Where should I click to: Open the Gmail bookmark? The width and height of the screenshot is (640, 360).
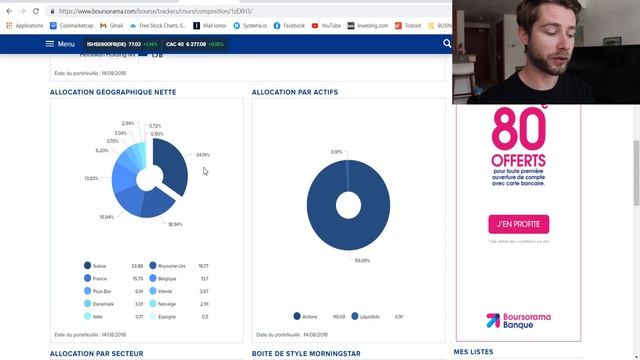pos(111,25)
